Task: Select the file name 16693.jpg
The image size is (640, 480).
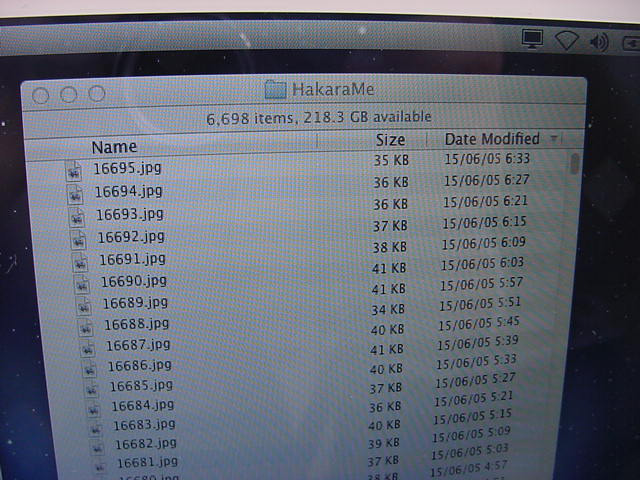Action: pos(130,214)
